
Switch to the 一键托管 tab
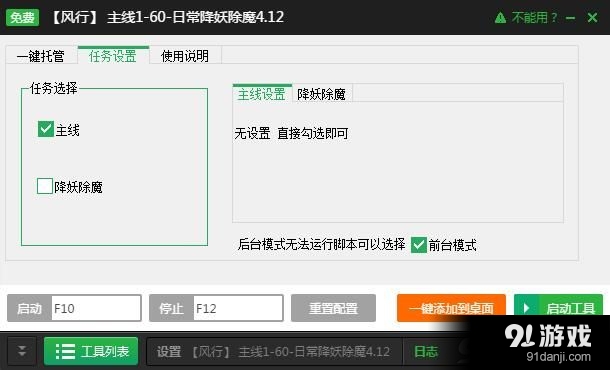pos(41,56)
